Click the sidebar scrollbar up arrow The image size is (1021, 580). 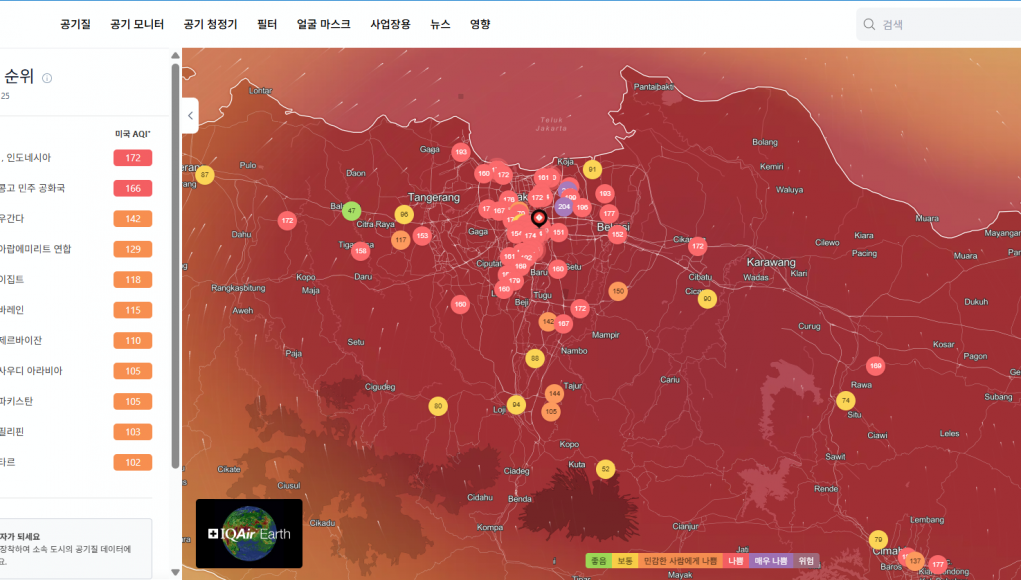176,55
